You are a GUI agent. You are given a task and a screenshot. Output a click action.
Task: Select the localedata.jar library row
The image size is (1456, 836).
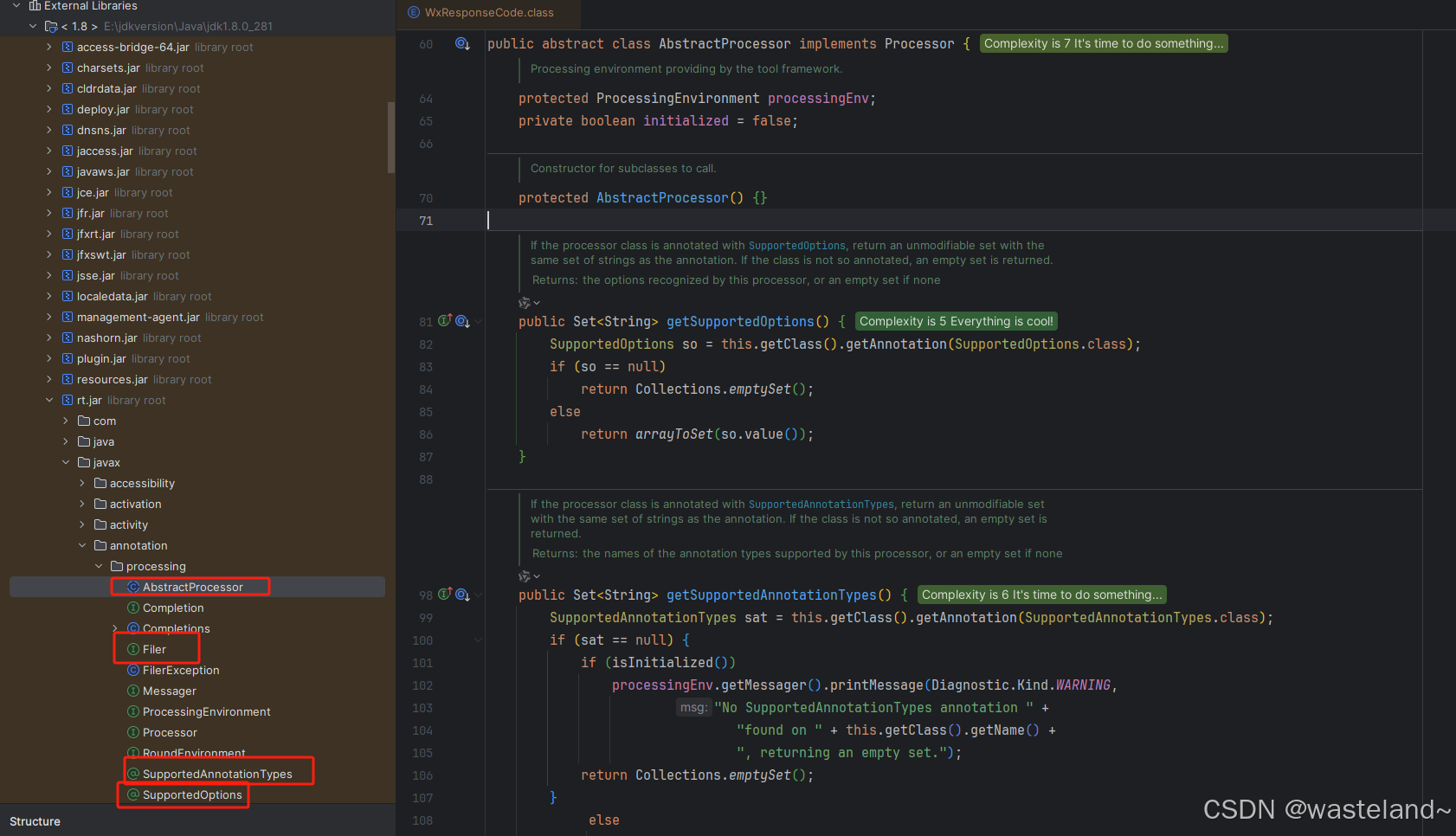click(197, 297)
